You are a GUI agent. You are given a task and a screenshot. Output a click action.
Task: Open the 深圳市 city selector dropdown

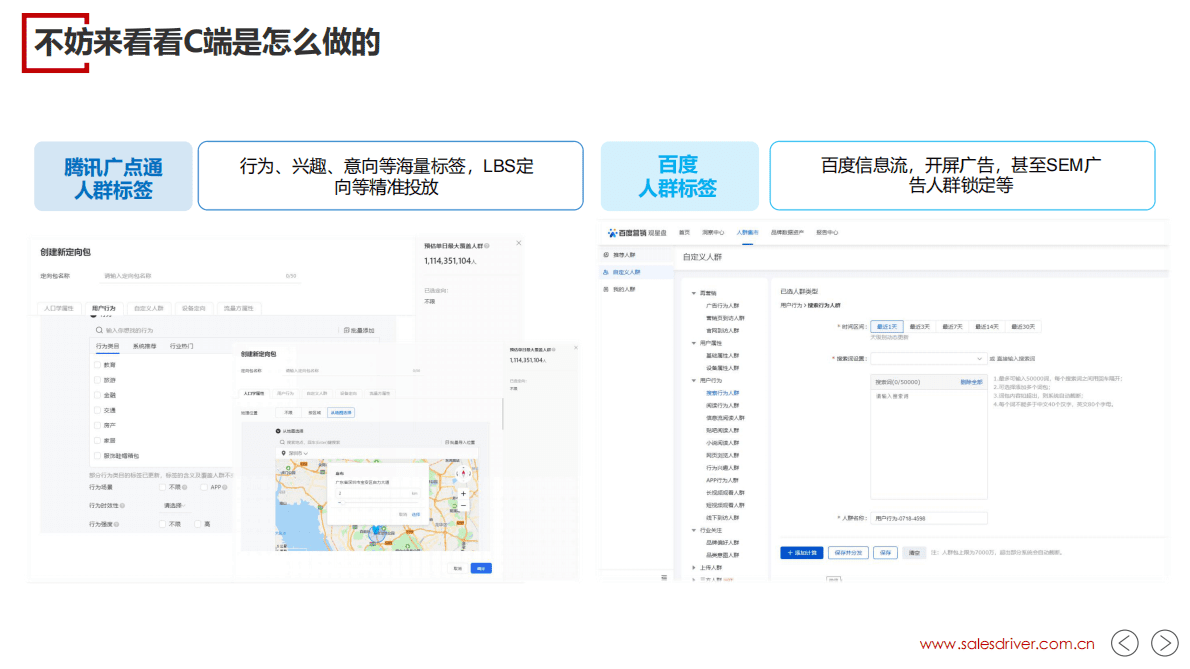pos(298,453)
